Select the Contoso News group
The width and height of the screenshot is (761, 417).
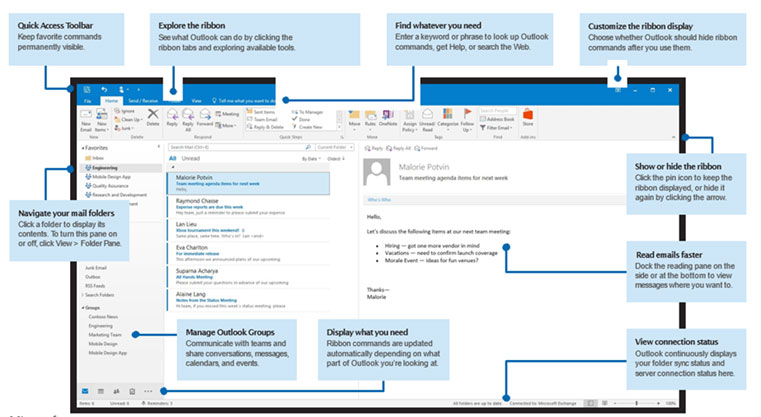pos(103,317)
